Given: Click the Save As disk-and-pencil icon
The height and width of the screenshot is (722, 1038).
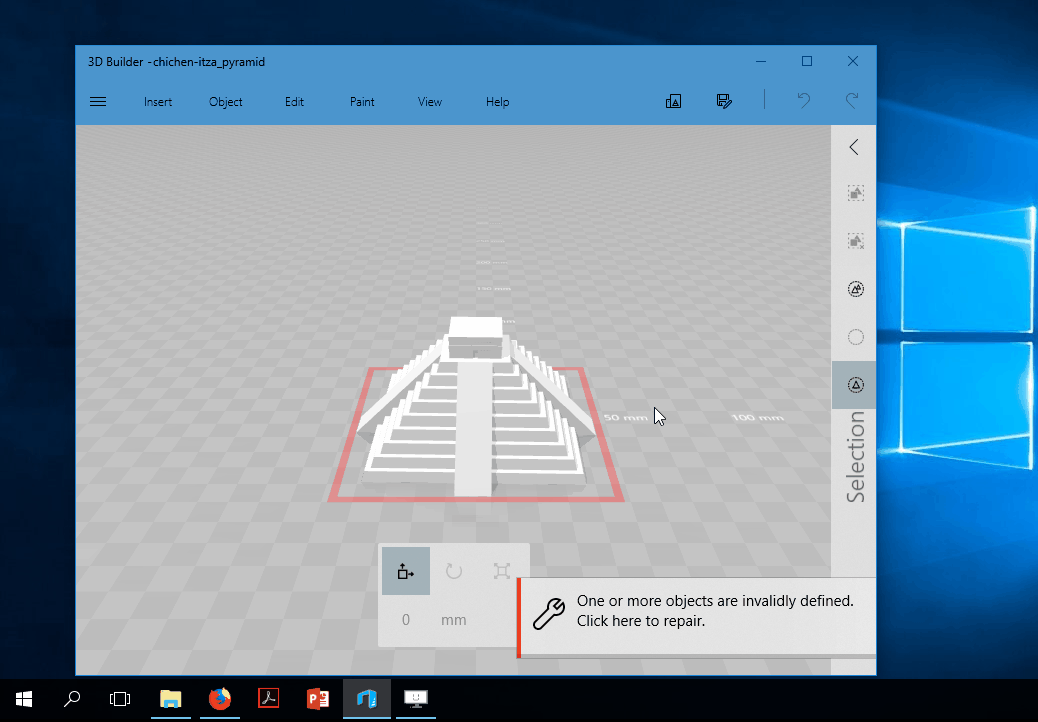Looking at the screenshot, I should (x=724, y=101).
